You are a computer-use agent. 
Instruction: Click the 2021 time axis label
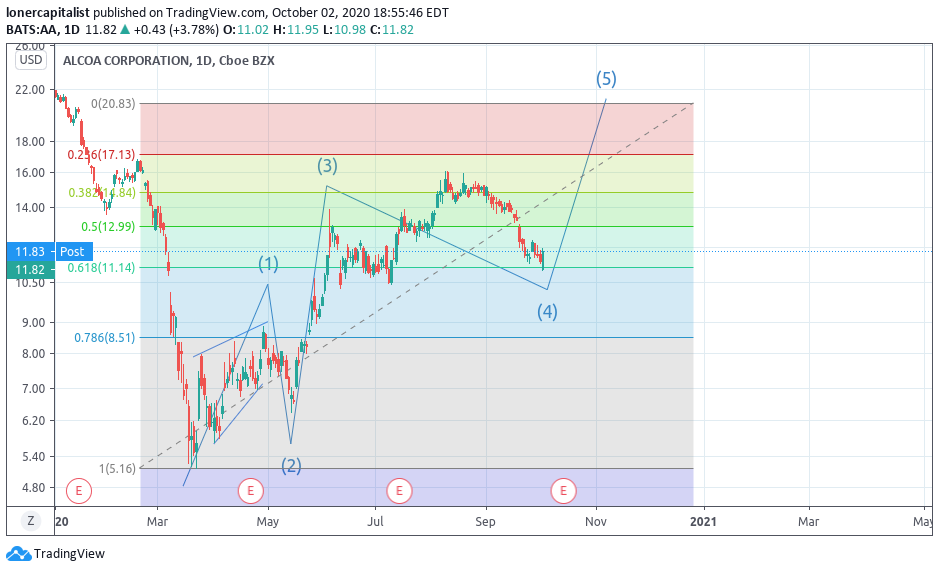tap(703, 522)
